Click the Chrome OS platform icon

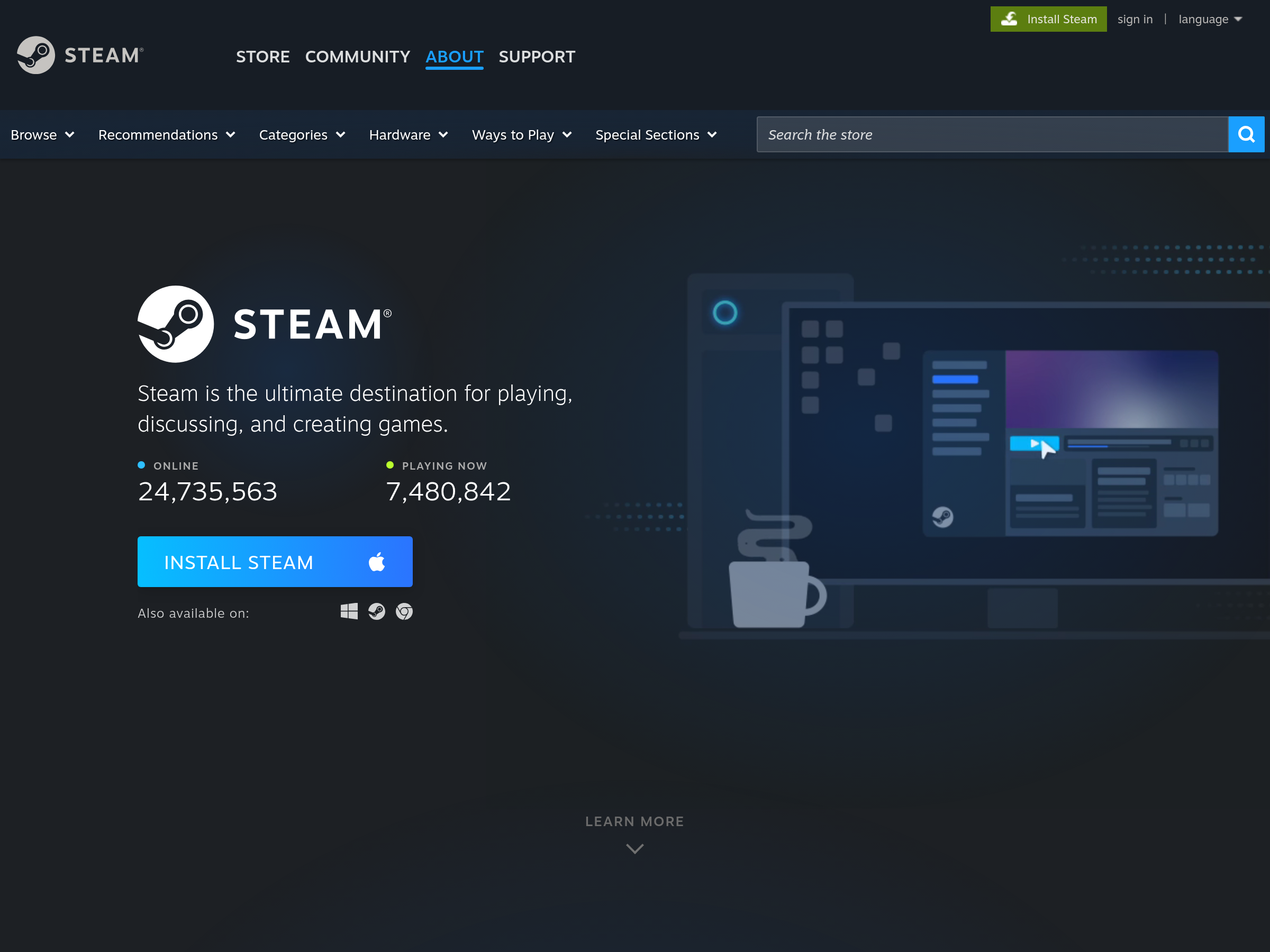tap(404, 611)
